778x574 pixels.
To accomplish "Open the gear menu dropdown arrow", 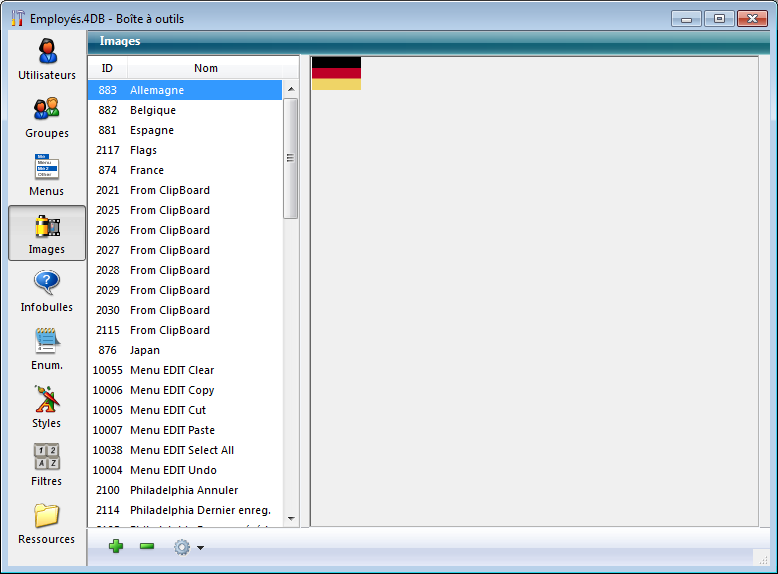I will coord(200,548).
